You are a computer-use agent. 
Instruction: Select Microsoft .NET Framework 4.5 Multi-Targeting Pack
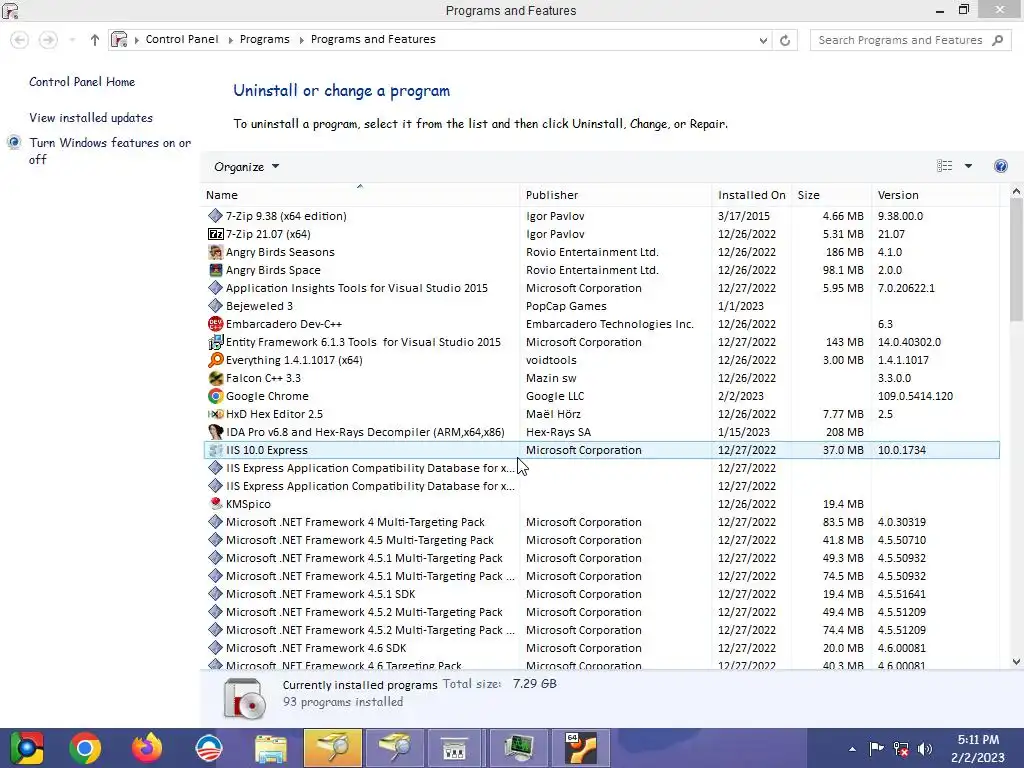coord(600,540)
